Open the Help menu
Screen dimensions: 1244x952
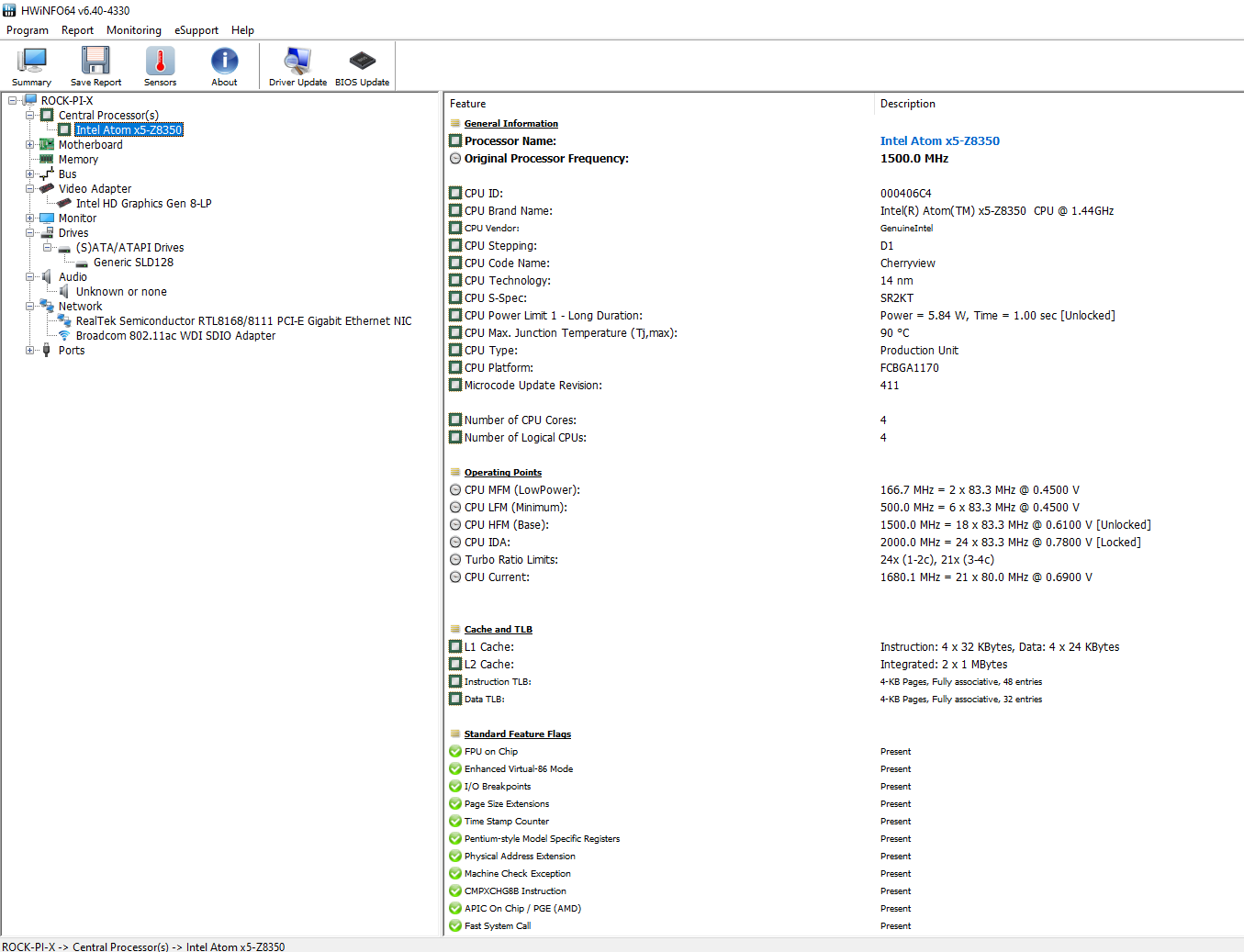tap(242, 30)
